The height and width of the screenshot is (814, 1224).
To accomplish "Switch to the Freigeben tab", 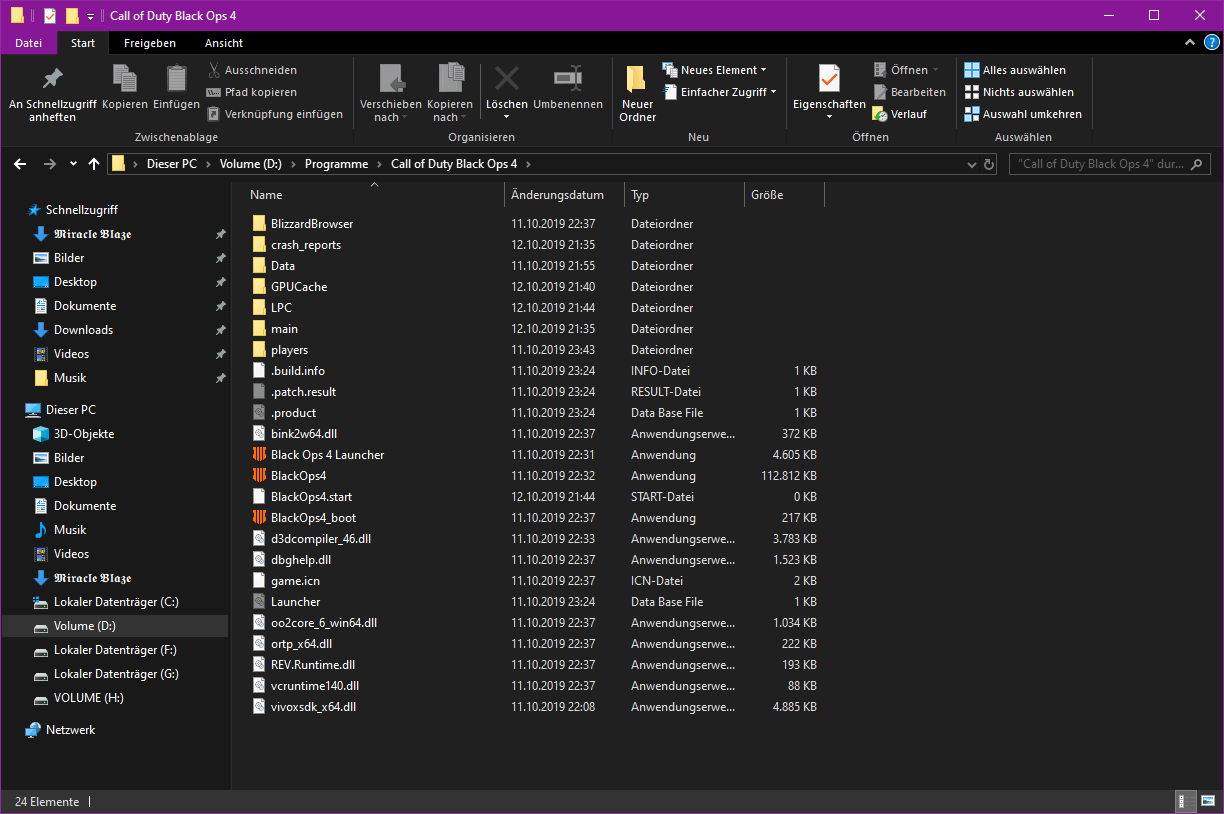I will click(150, 43).
